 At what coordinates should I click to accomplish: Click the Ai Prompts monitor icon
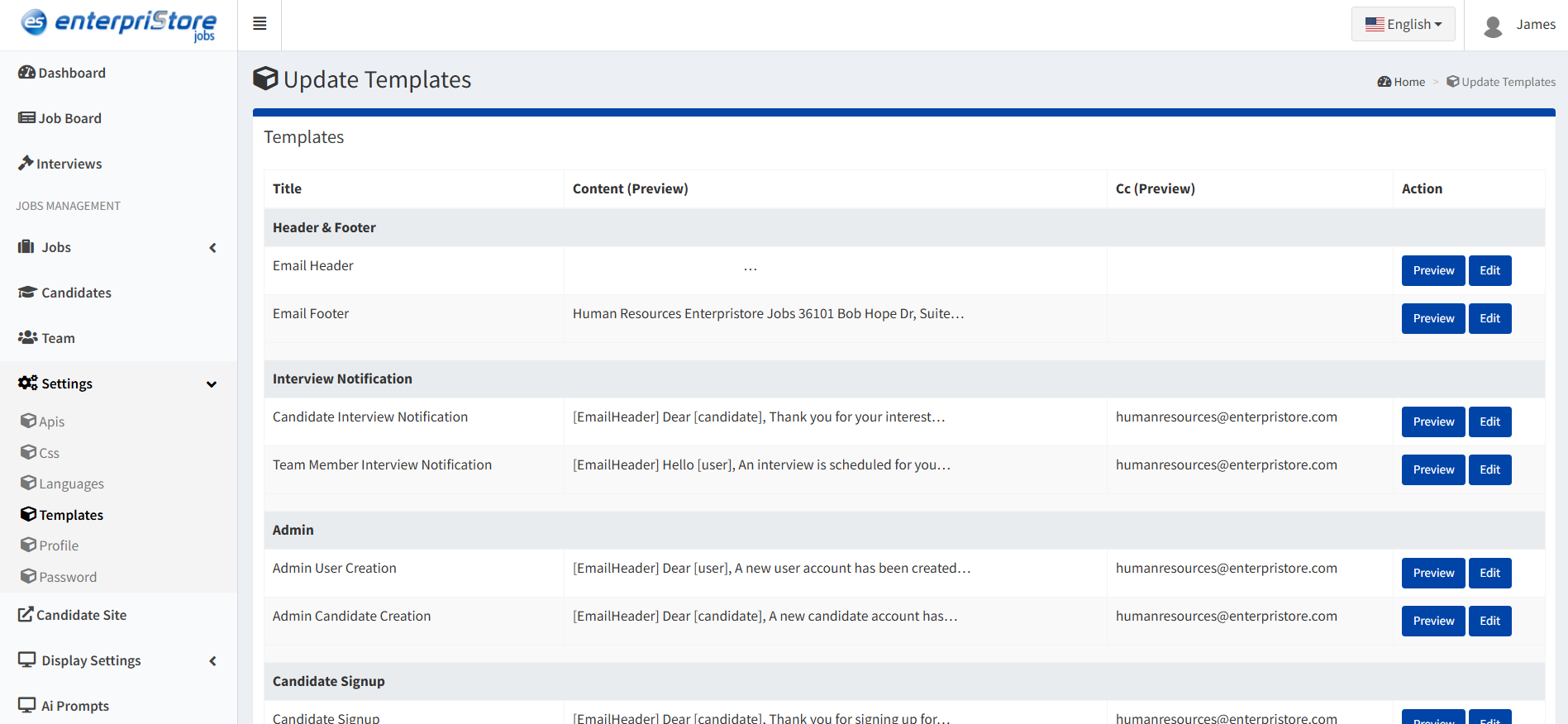[26, 706]
